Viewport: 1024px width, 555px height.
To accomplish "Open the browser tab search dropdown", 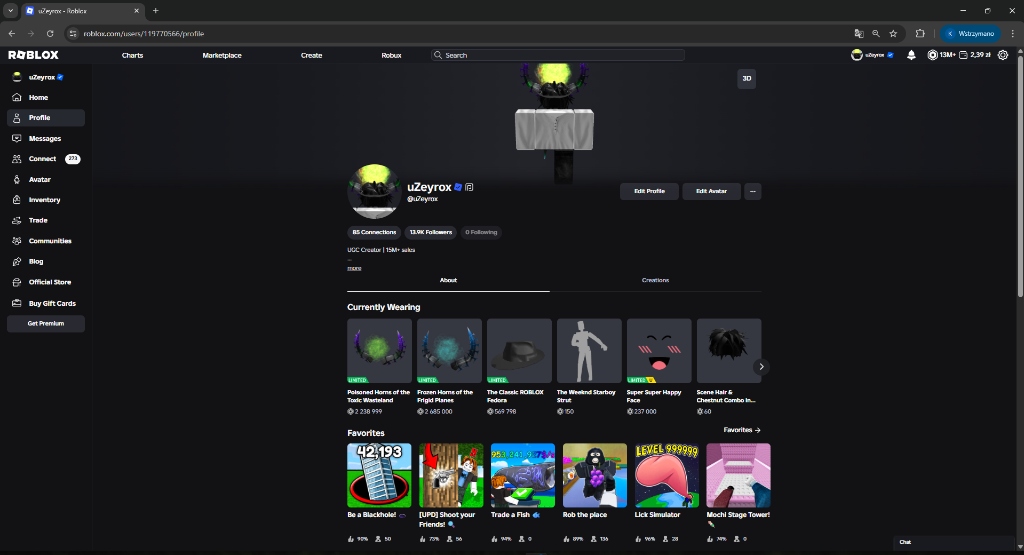I will pyautogui.click(x=10, y=10).
